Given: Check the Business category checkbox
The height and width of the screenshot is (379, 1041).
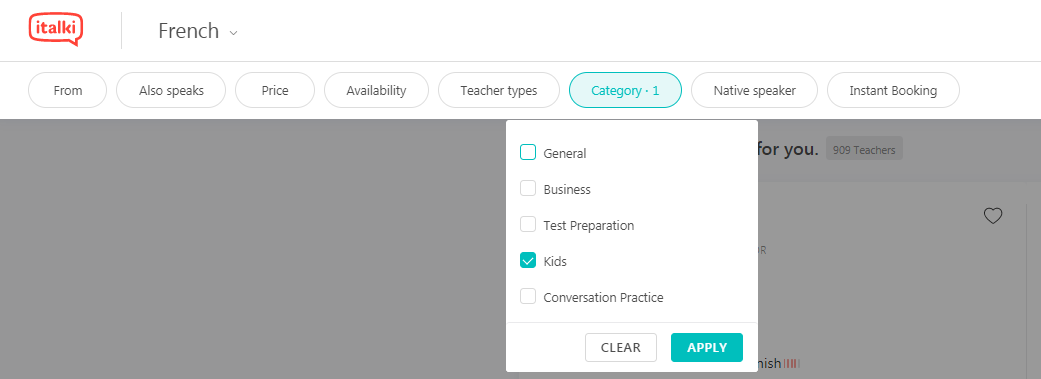Looking at the screenshot, I should [x=528, y=189].
